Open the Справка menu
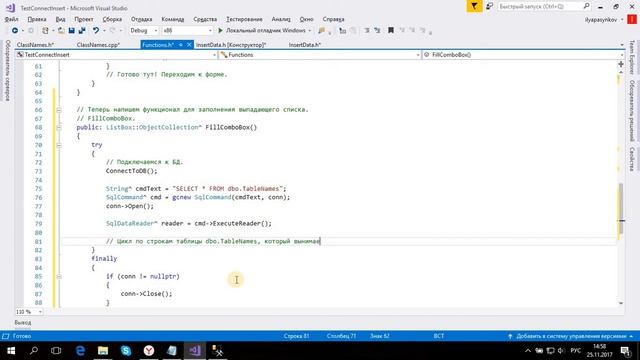The width and height of the screenshot is (640, 360). coord(333,19)
